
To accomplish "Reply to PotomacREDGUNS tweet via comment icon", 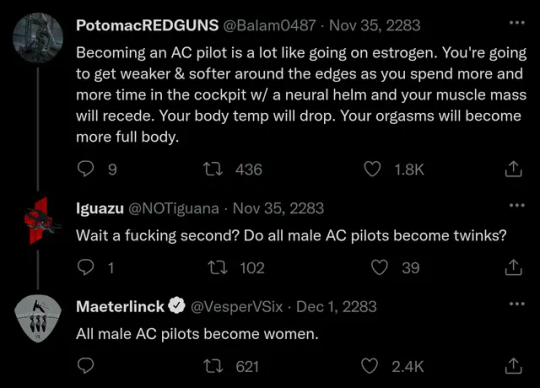I will [x=85, y=169].
